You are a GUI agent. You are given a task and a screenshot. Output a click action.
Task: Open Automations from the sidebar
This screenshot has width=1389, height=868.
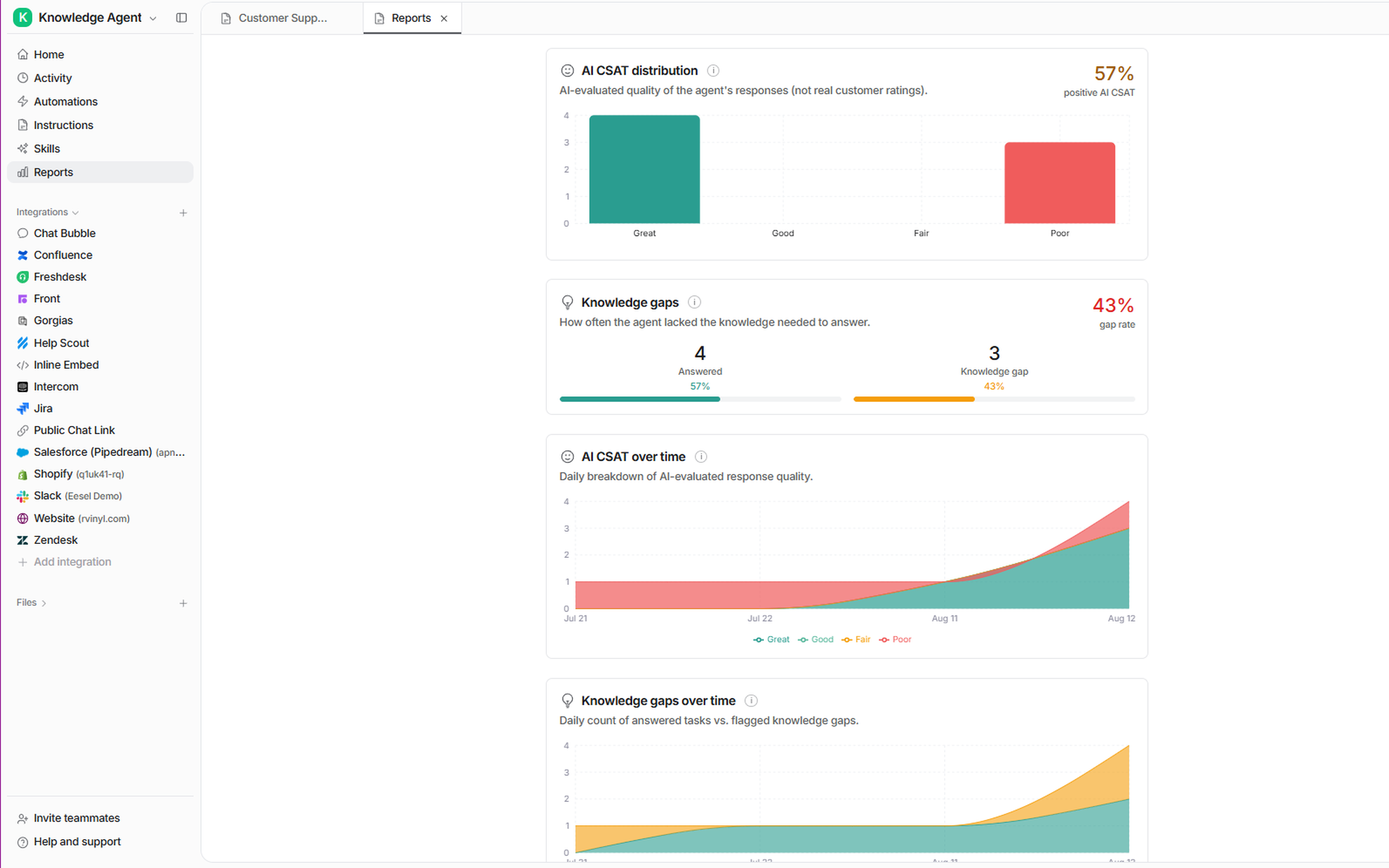click(x=100, y=102)
